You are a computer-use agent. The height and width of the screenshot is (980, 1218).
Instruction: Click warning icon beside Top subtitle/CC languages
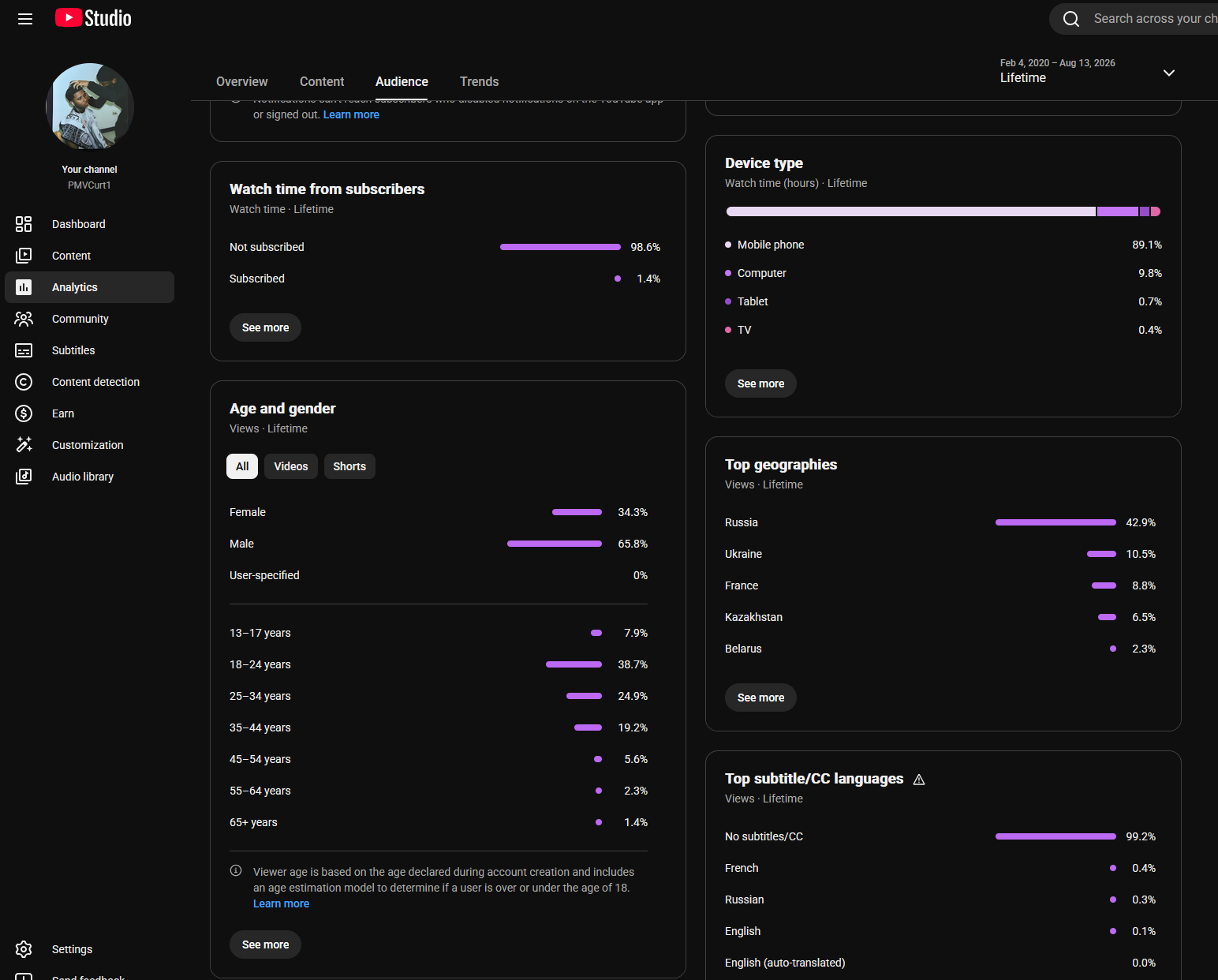click(919, 780)
